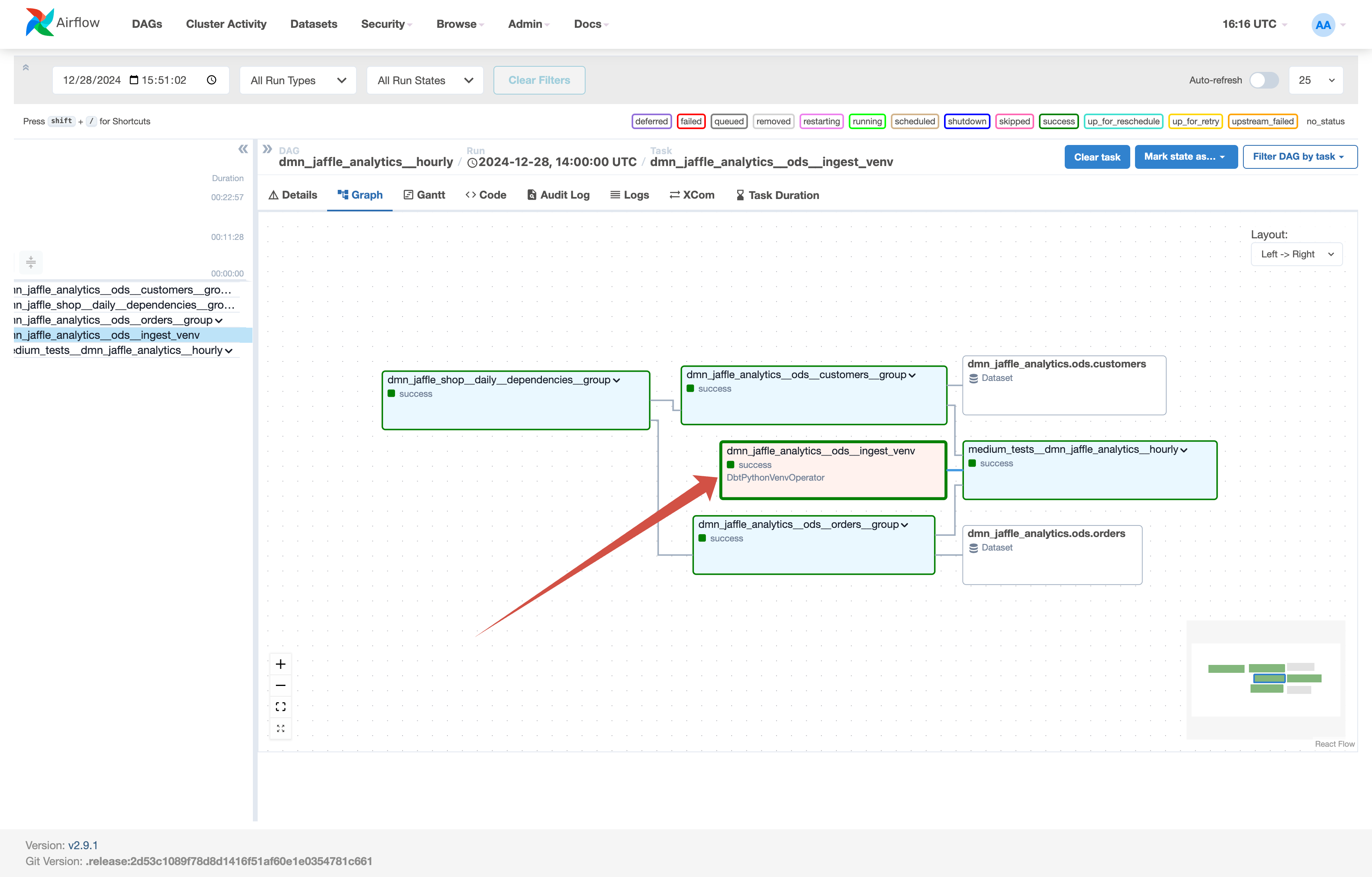The image size is (1372, 877).
Task: Click the fit view icon in graph controls
Action: coord(280,707)
